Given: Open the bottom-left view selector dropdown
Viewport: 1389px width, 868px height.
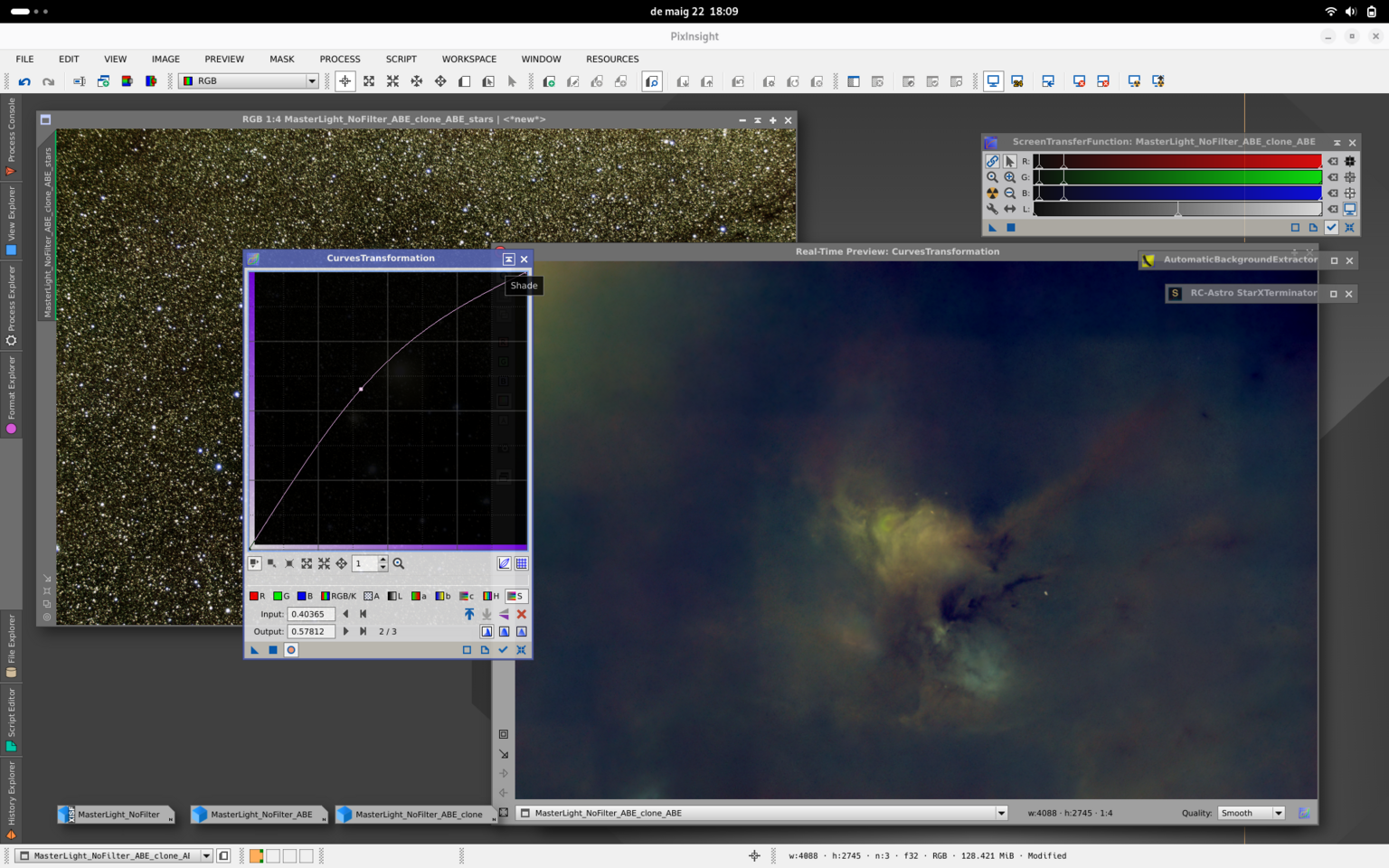Looking at the screenshot, I should (x=115, y=855).
